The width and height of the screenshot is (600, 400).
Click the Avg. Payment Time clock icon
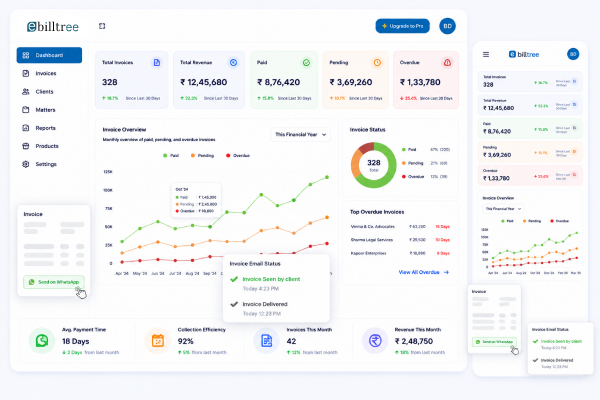(42, 341)
